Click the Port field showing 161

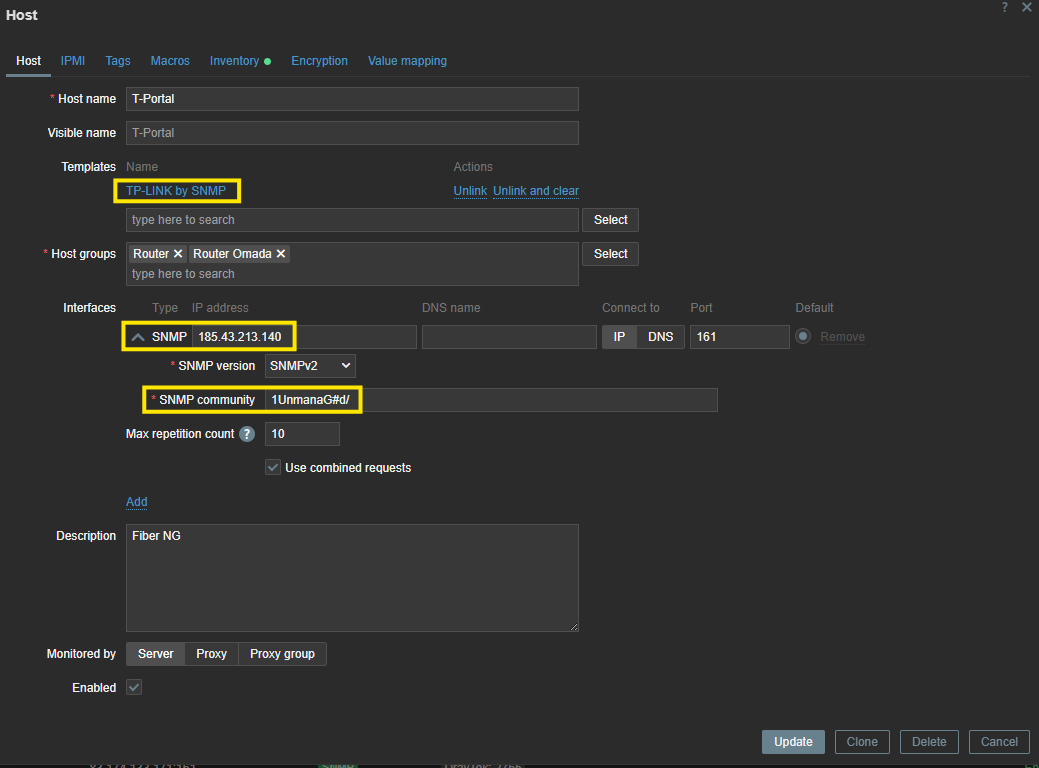pyautogui.click(x=739, y=337)
